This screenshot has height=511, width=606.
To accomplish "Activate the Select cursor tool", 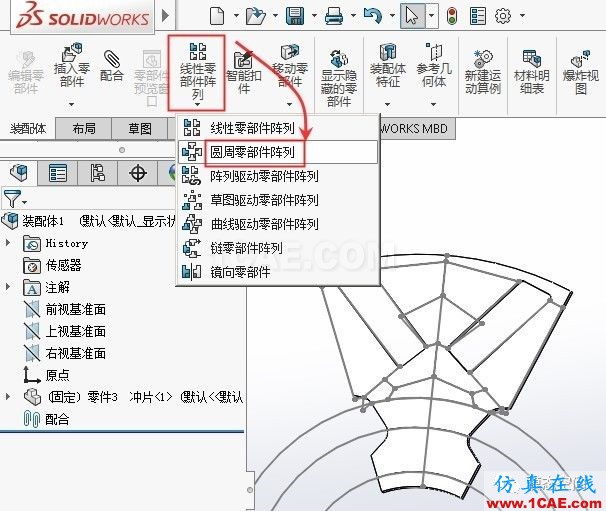I will coord(412,16).
